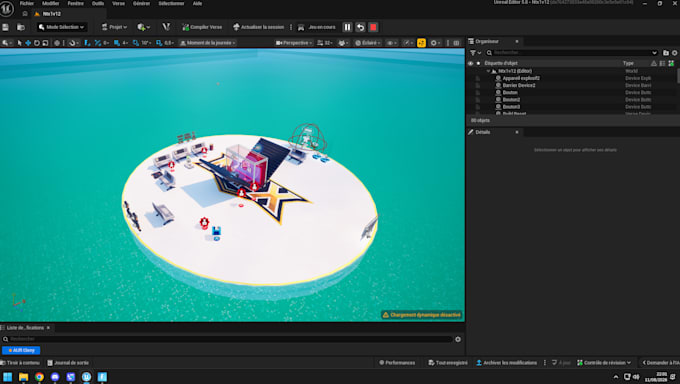This screenshot has width=680, height=384.
Task: Toggle scale snap icon beside 0,5 value
Action: coord(159,43)
